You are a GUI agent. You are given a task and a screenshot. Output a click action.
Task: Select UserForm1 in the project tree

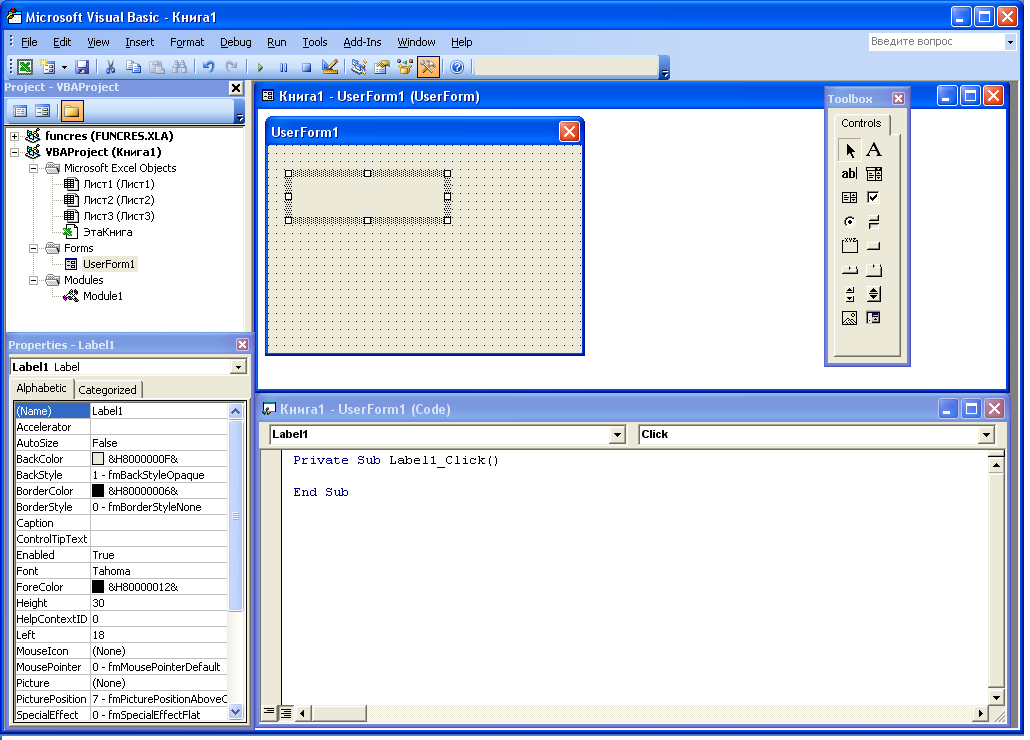point(108,264)
